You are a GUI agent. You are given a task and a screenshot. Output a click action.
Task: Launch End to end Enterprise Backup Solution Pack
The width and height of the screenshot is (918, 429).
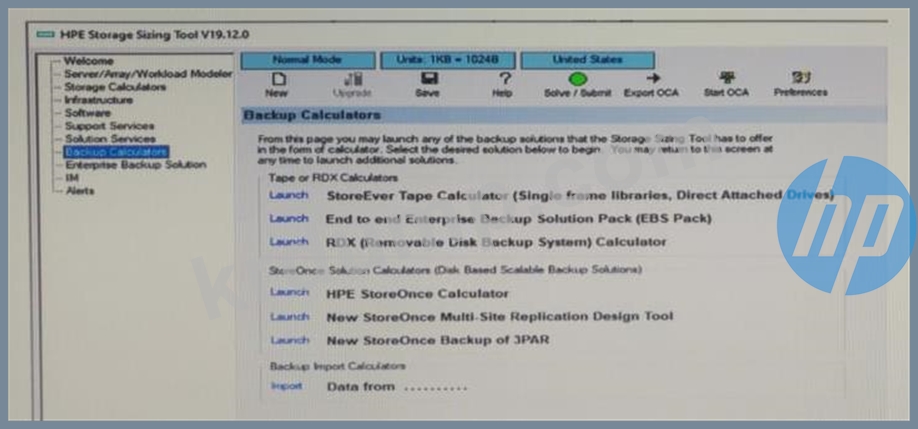coord(289,218)
